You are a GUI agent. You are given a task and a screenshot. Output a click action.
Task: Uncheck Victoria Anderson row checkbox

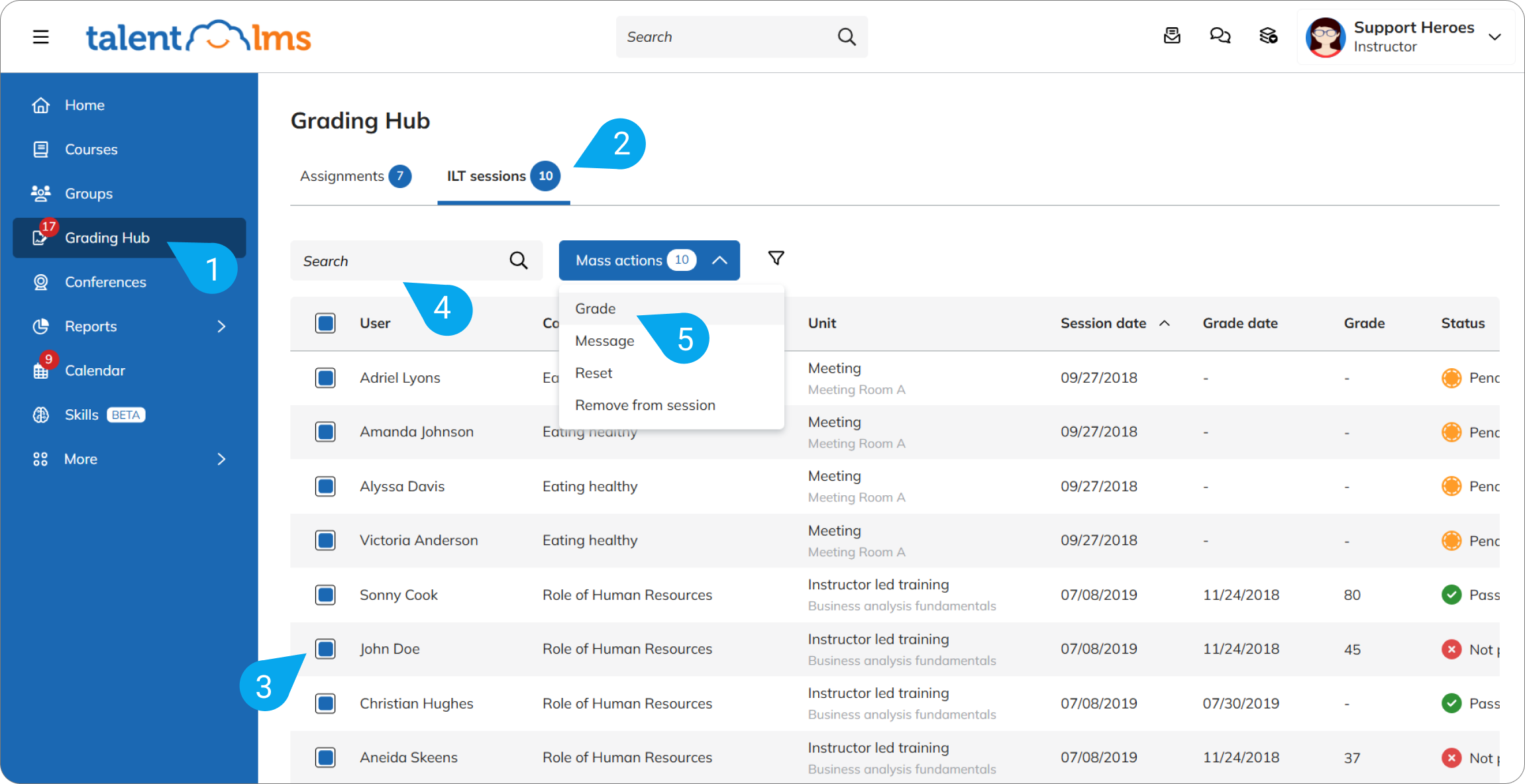(325, 540)
